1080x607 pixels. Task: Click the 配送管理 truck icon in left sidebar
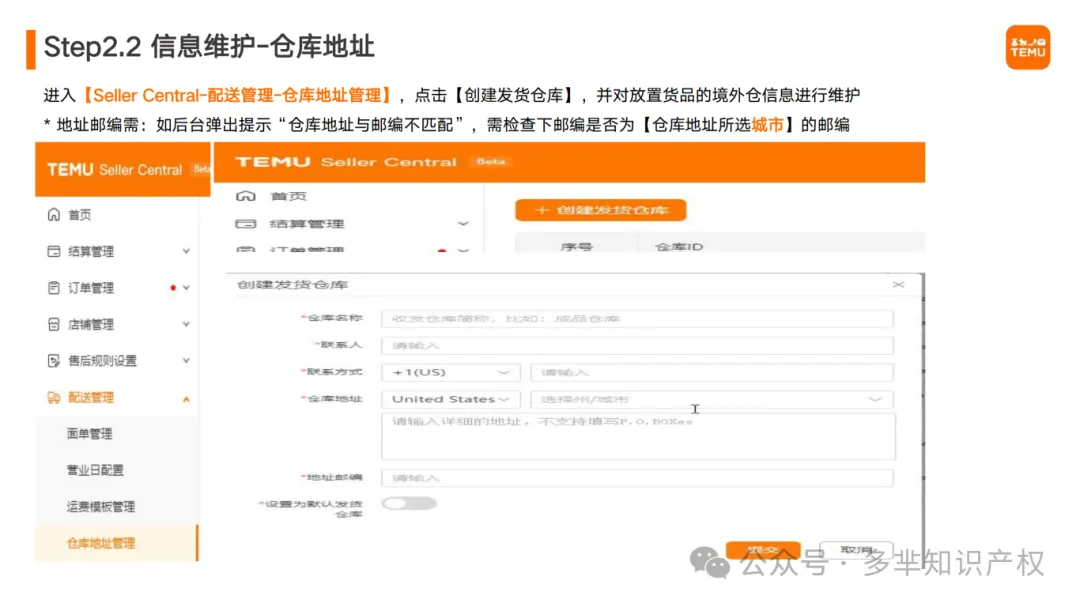(x=54, y=398)
